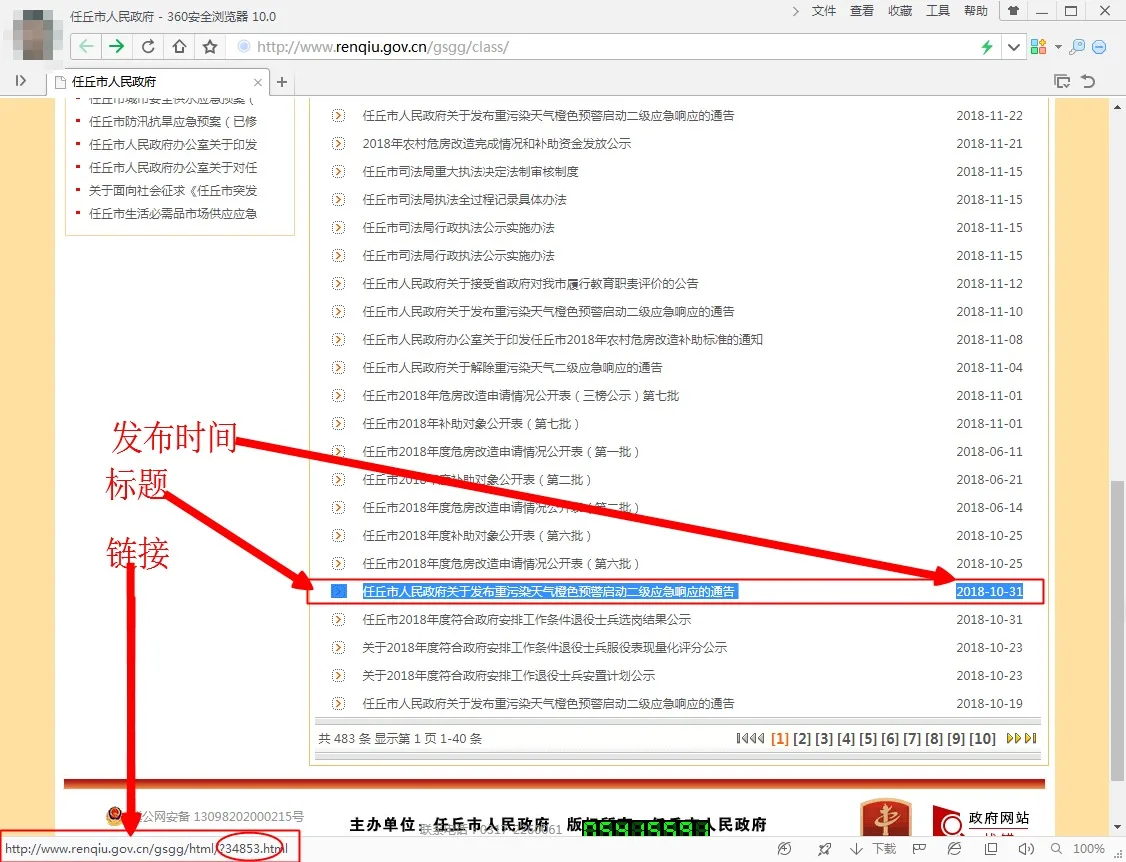Open the 文件 menu
This screenshot has height=862, width=1126.
coord(824,11)
